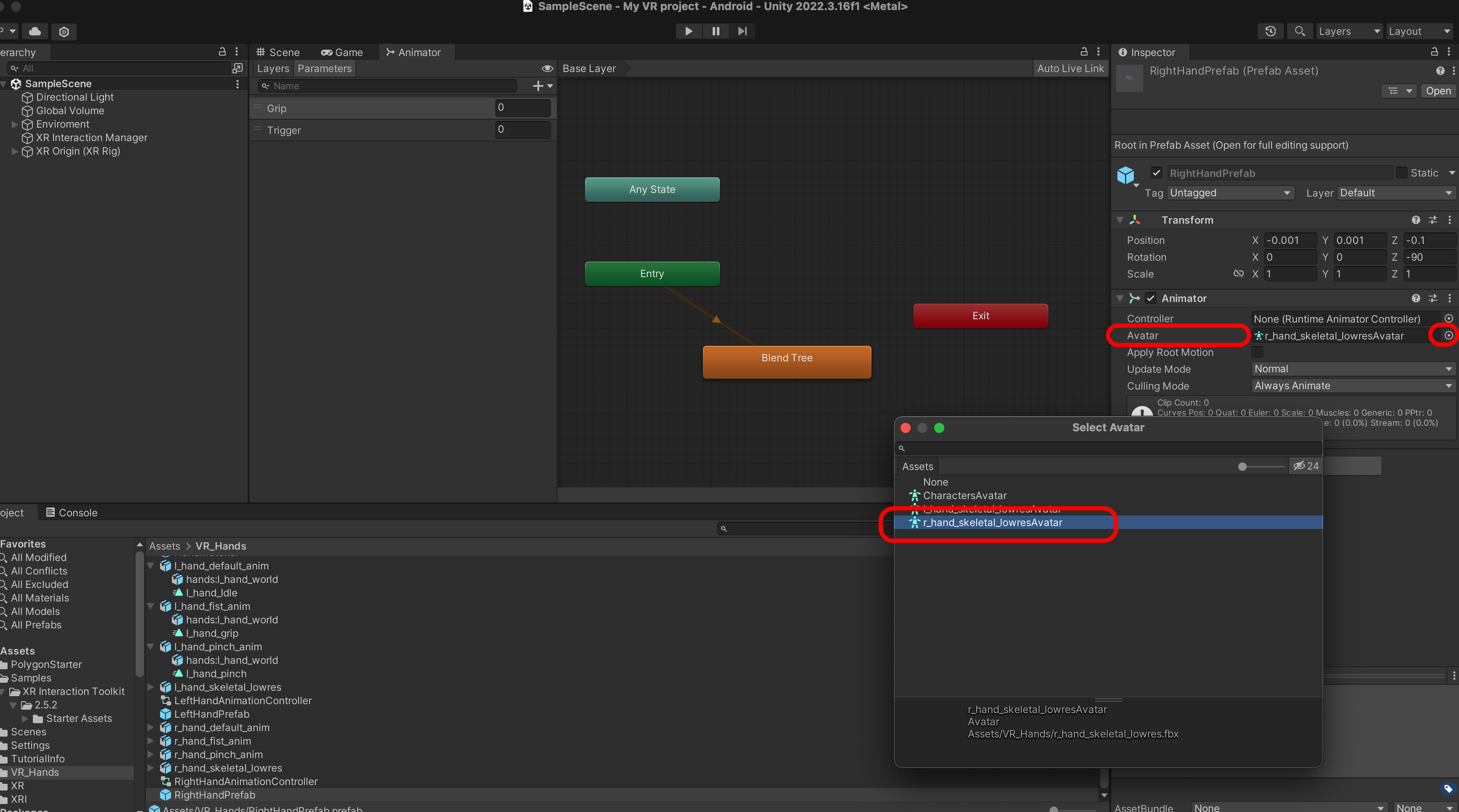
Task: Toggle the Animator layer visibility eye icon
Action: click(547, 69)
